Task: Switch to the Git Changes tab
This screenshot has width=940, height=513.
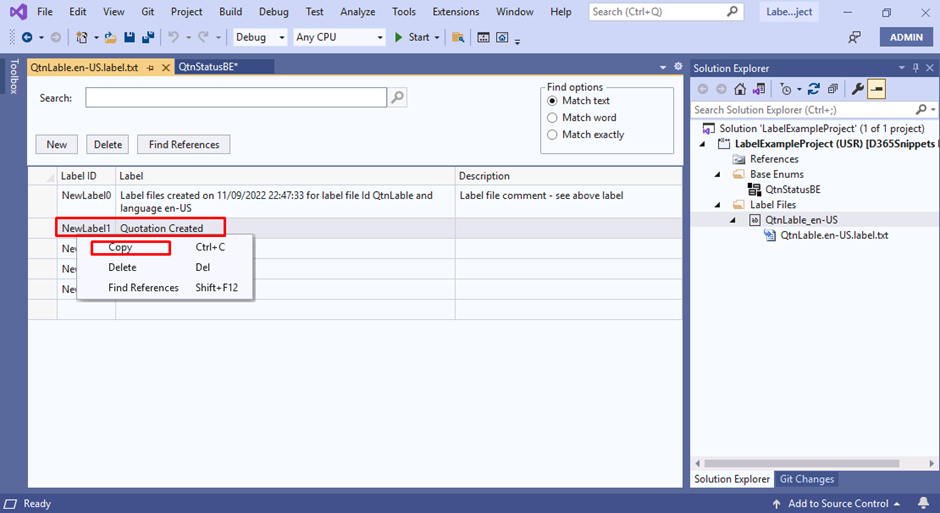Action: (806, 479)
